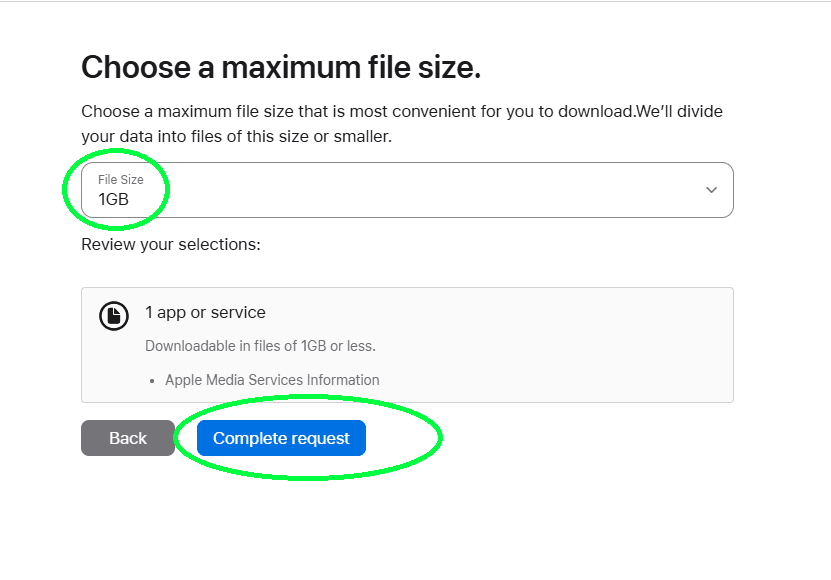The width and height of the screenshot is (831, 580).
Task: Click the circled green File Size region
Action: point(117,189)
